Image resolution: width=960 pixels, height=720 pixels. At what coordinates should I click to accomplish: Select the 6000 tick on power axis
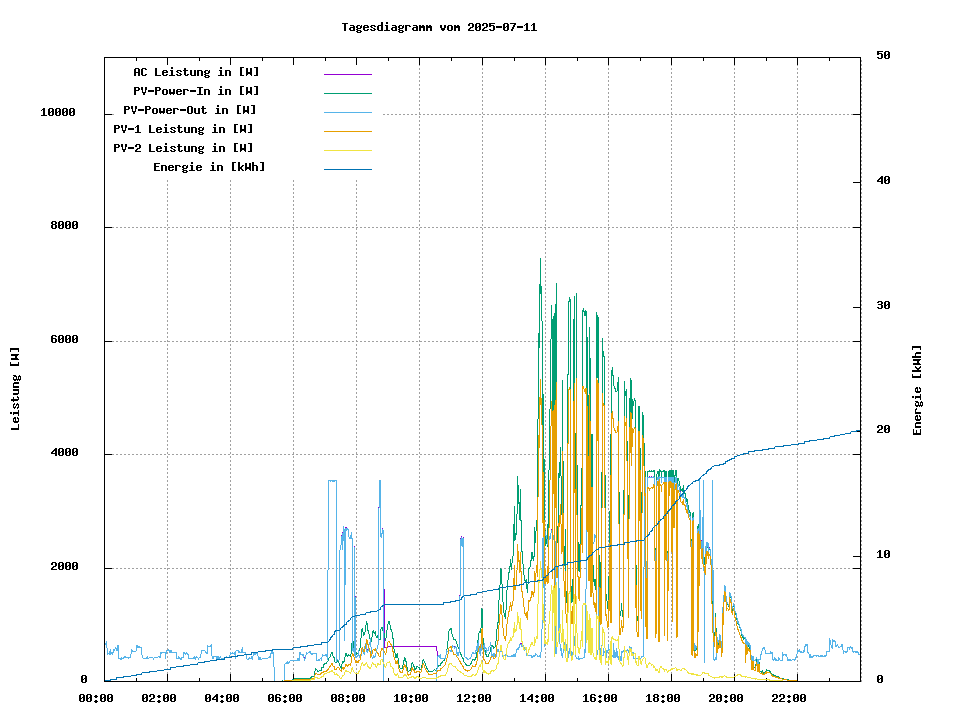point(65,340)
